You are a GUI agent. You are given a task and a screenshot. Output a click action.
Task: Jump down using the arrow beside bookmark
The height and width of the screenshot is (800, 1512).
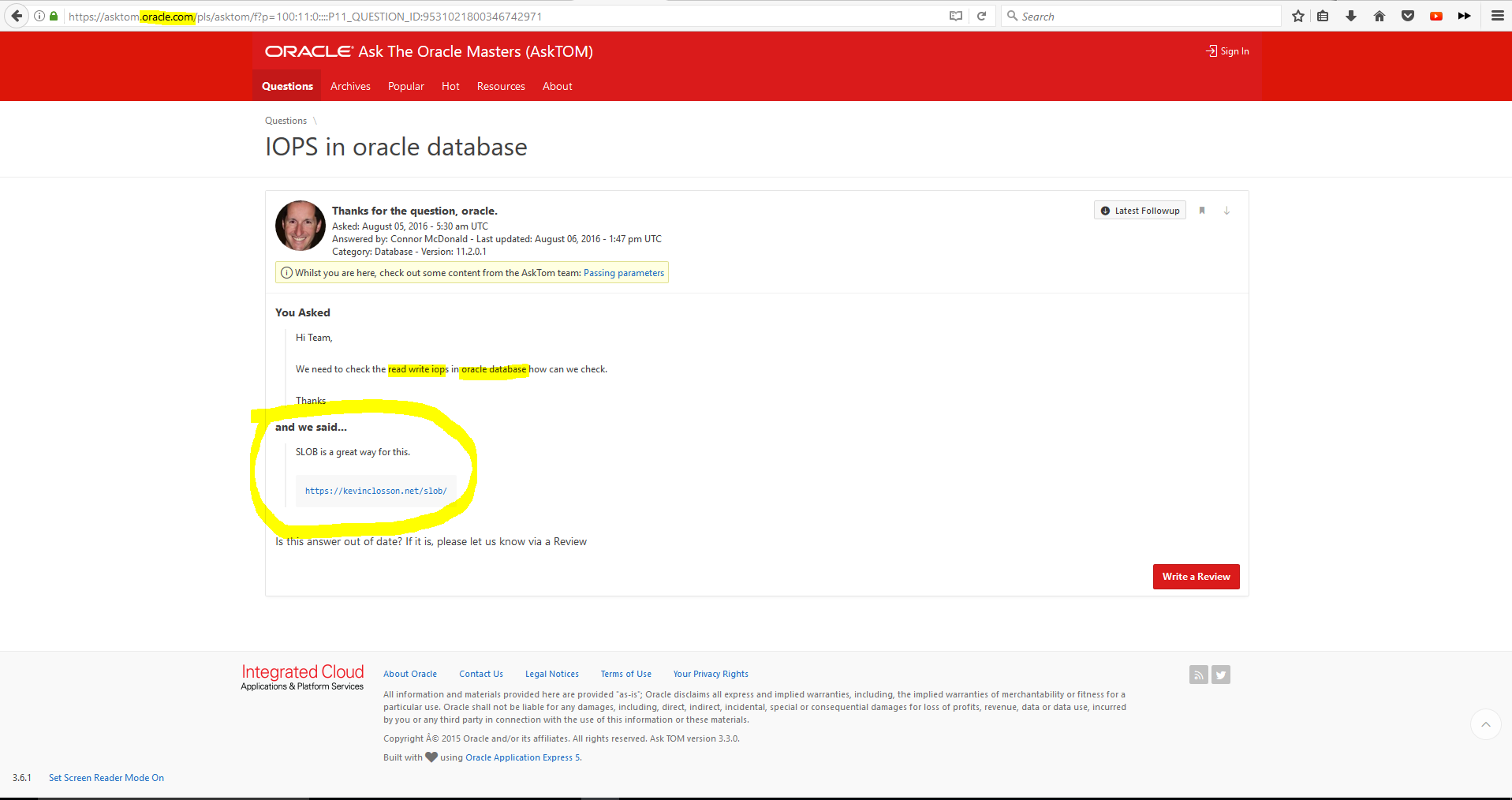(1226, 211)
